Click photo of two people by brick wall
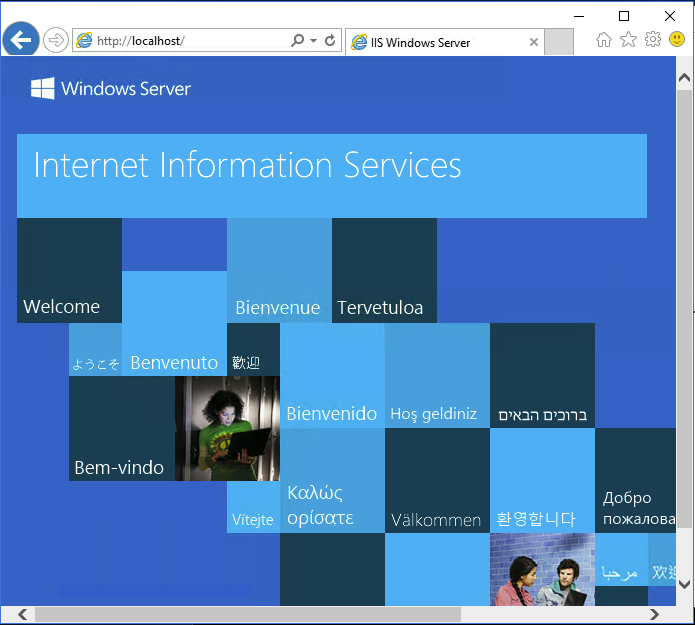The height and width of the screenshot is (625, 695). [543, 569]
